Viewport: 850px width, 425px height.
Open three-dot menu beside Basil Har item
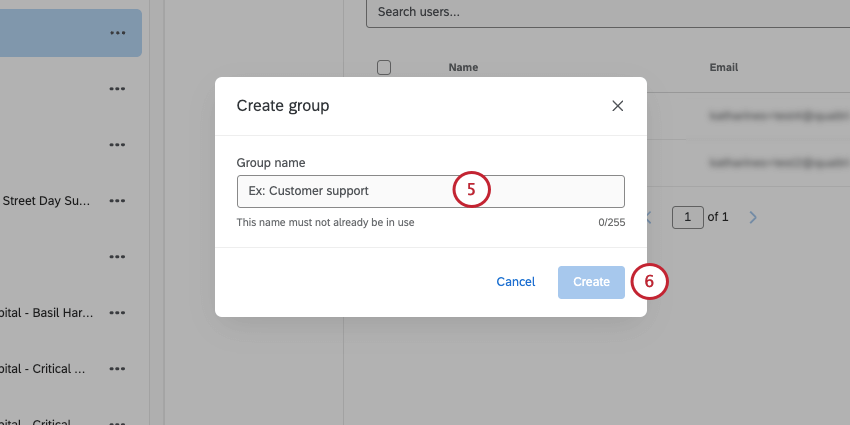coord(118,313)
